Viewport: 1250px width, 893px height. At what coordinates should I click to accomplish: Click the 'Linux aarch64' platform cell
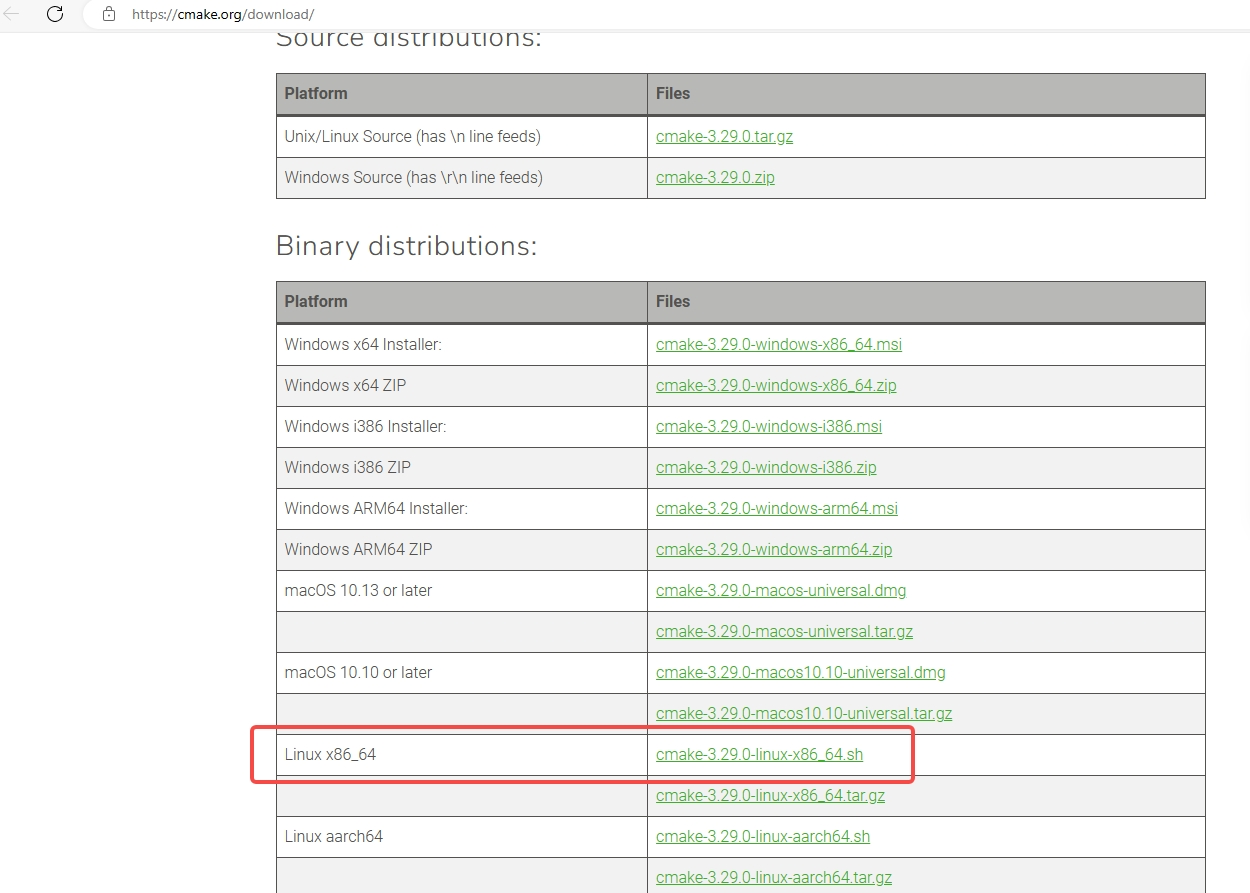tap(462, 836)
